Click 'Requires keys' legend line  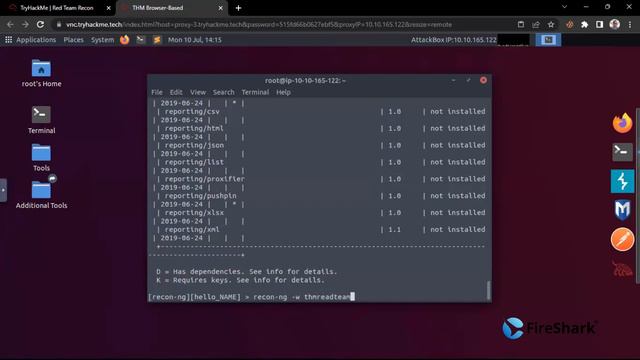click(x=240, y=280)
